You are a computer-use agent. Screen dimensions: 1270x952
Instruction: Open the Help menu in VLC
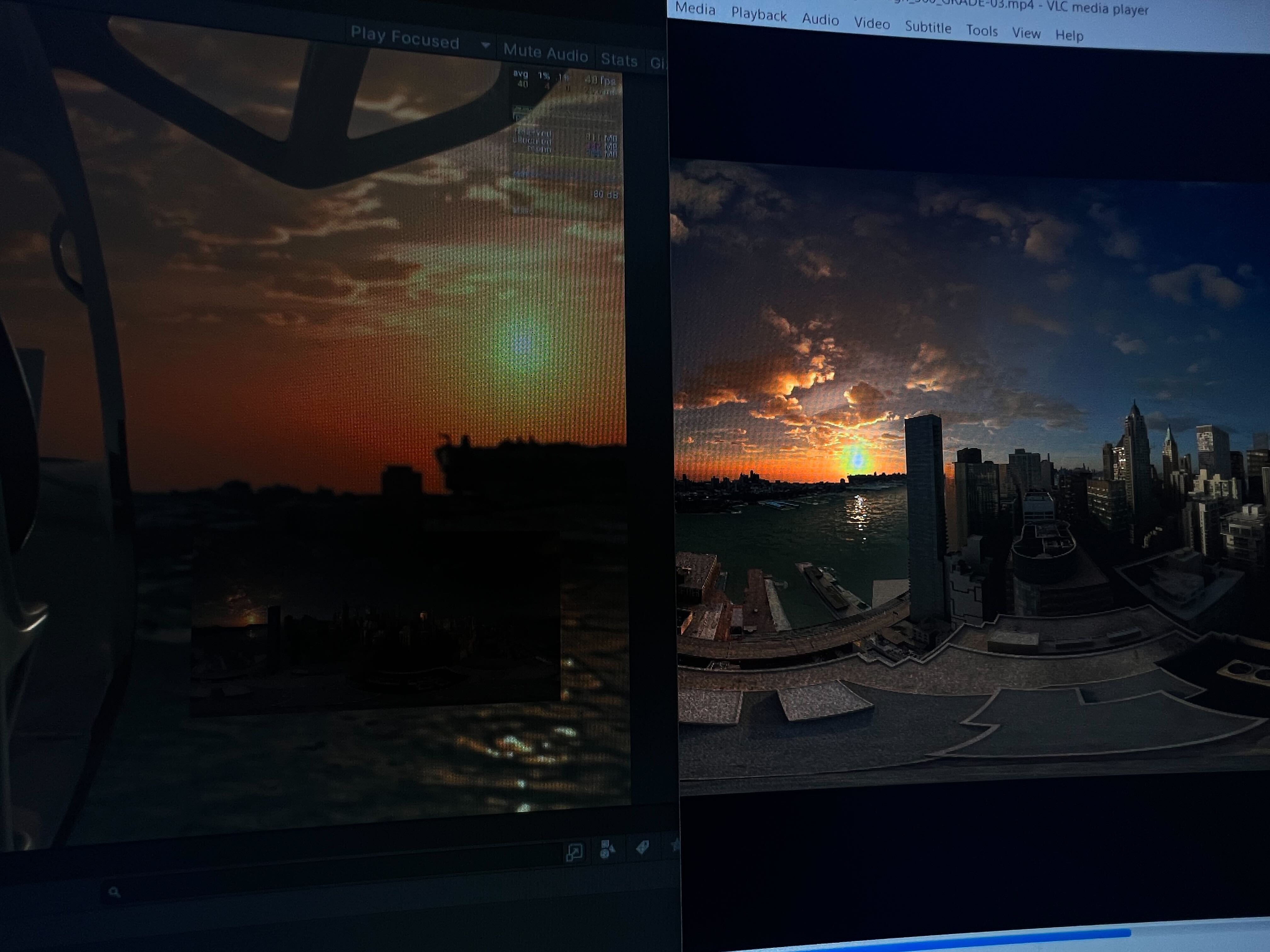click(x=1069, y=36)
